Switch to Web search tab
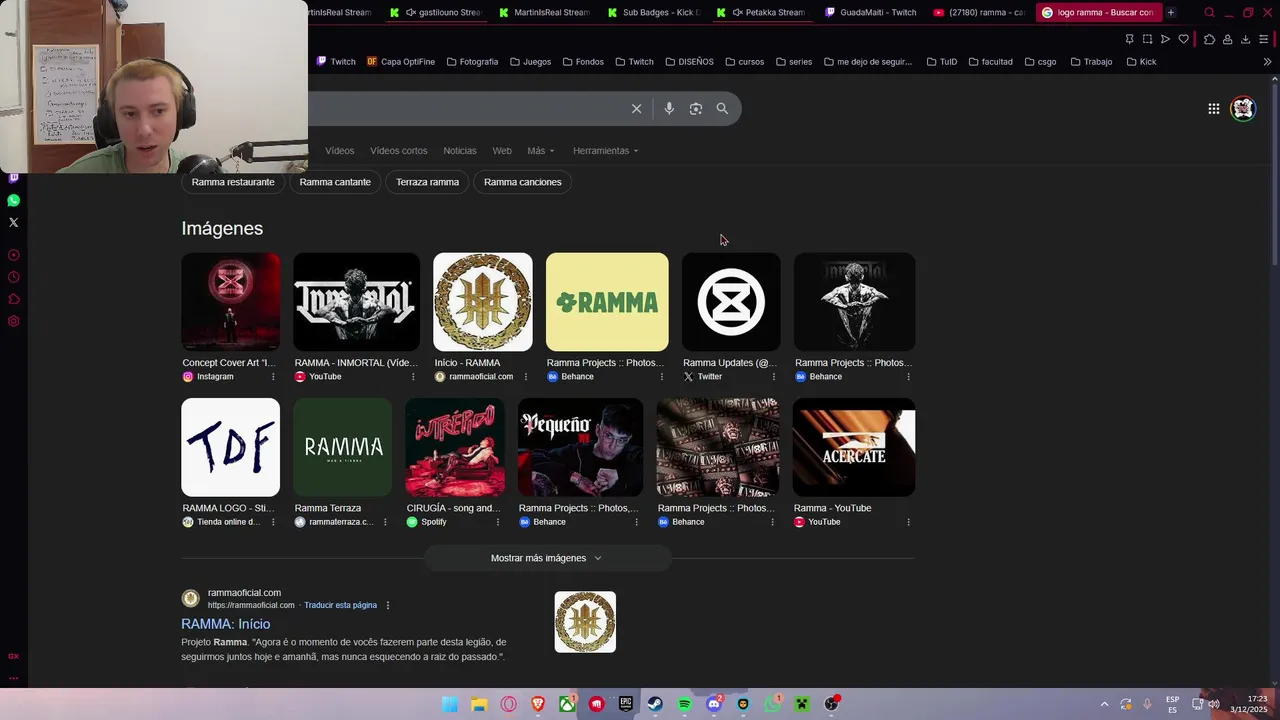 pos(502,151)
